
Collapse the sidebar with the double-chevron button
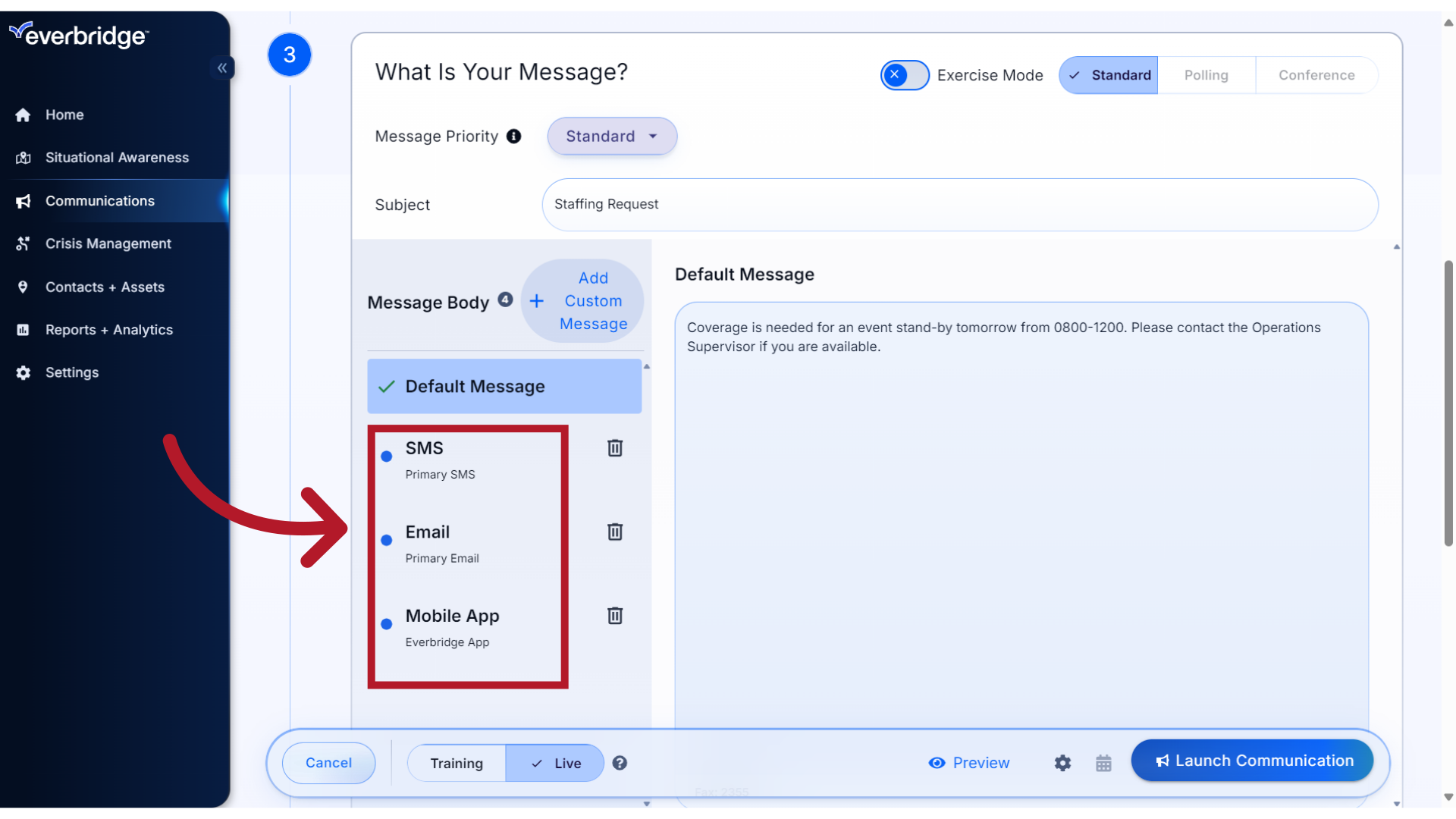[222, 67]
